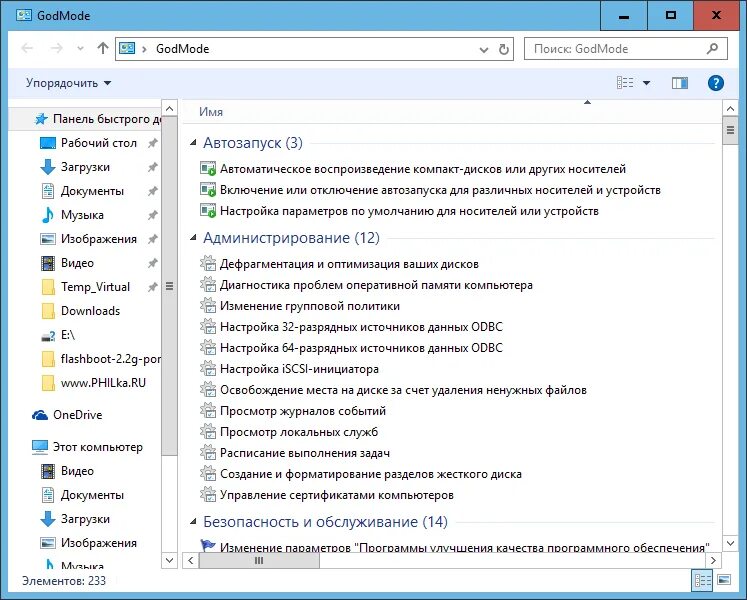The height and width of the screenshot is (600, 747).
Task: Open Рабочий стол in quick access
Action: tap(99, 142)
